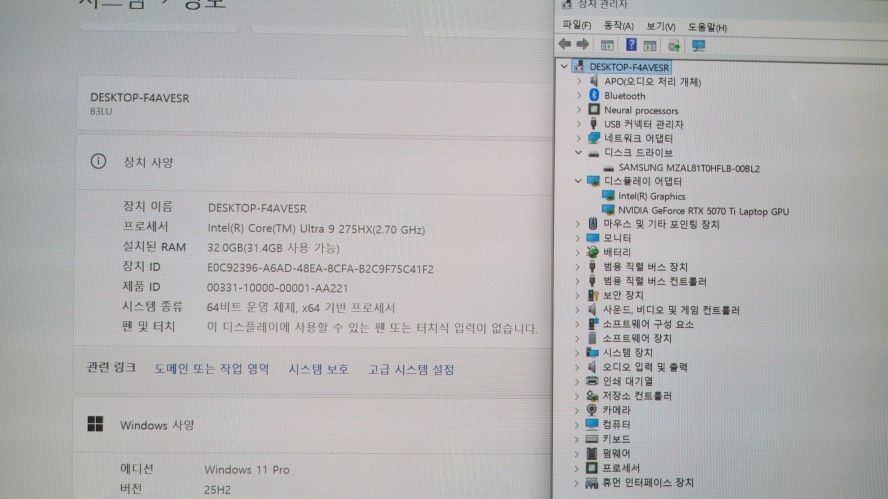Click the SAMSUNG disk drive icon
The image size is (888, 499).
[x=608, y=168]
